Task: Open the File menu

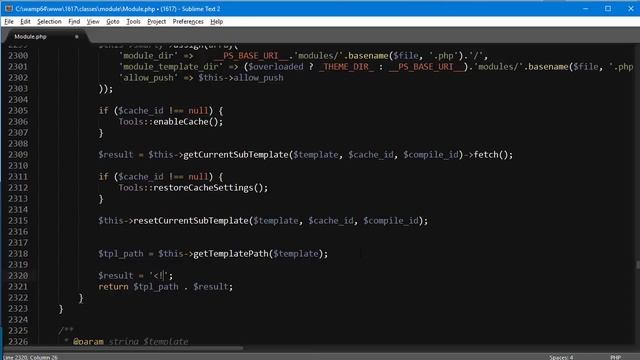Action: (9, 22)
